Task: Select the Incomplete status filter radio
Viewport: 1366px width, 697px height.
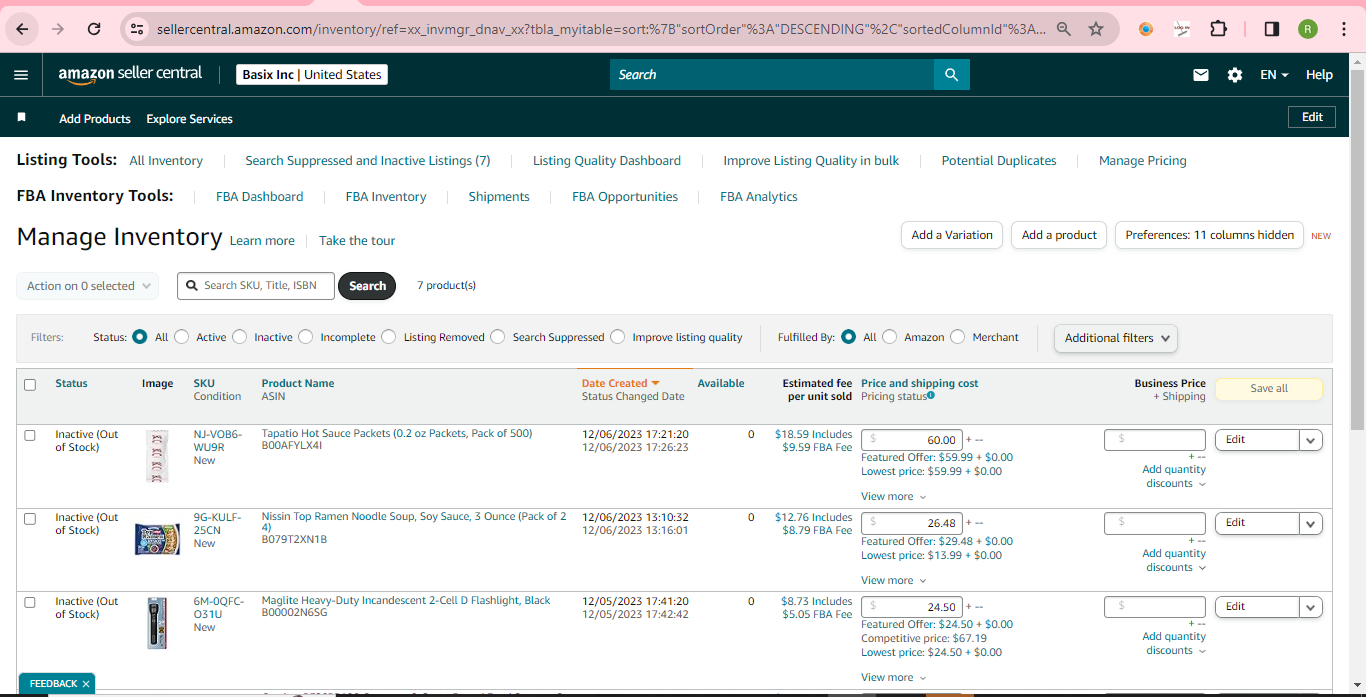Action: click(306, 337)
